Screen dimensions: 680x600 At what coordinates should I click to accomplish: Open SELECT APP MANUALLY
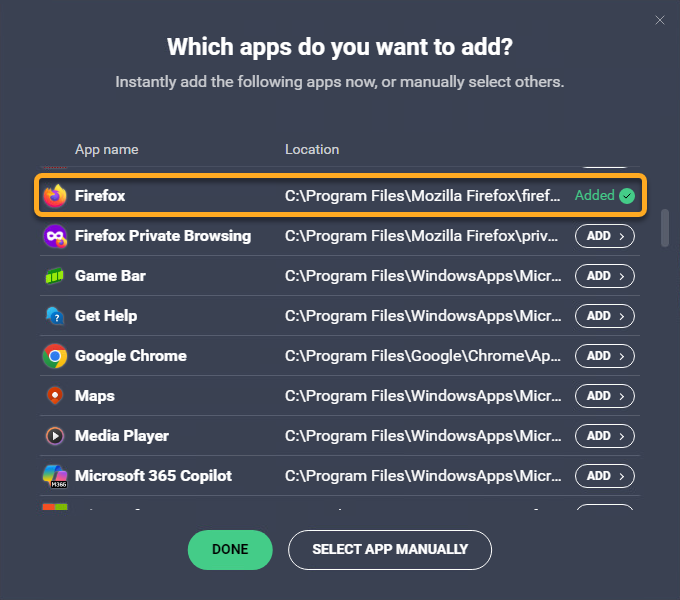(390, 549)
